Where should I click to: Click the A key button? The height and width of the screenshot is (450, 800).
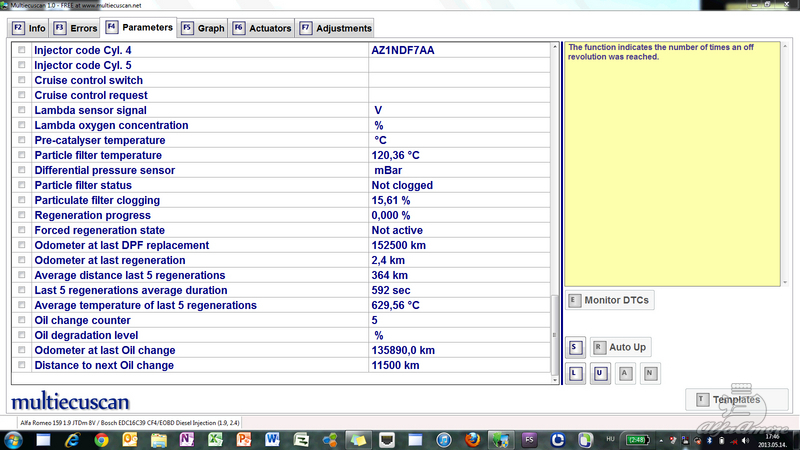coord(625,373)
